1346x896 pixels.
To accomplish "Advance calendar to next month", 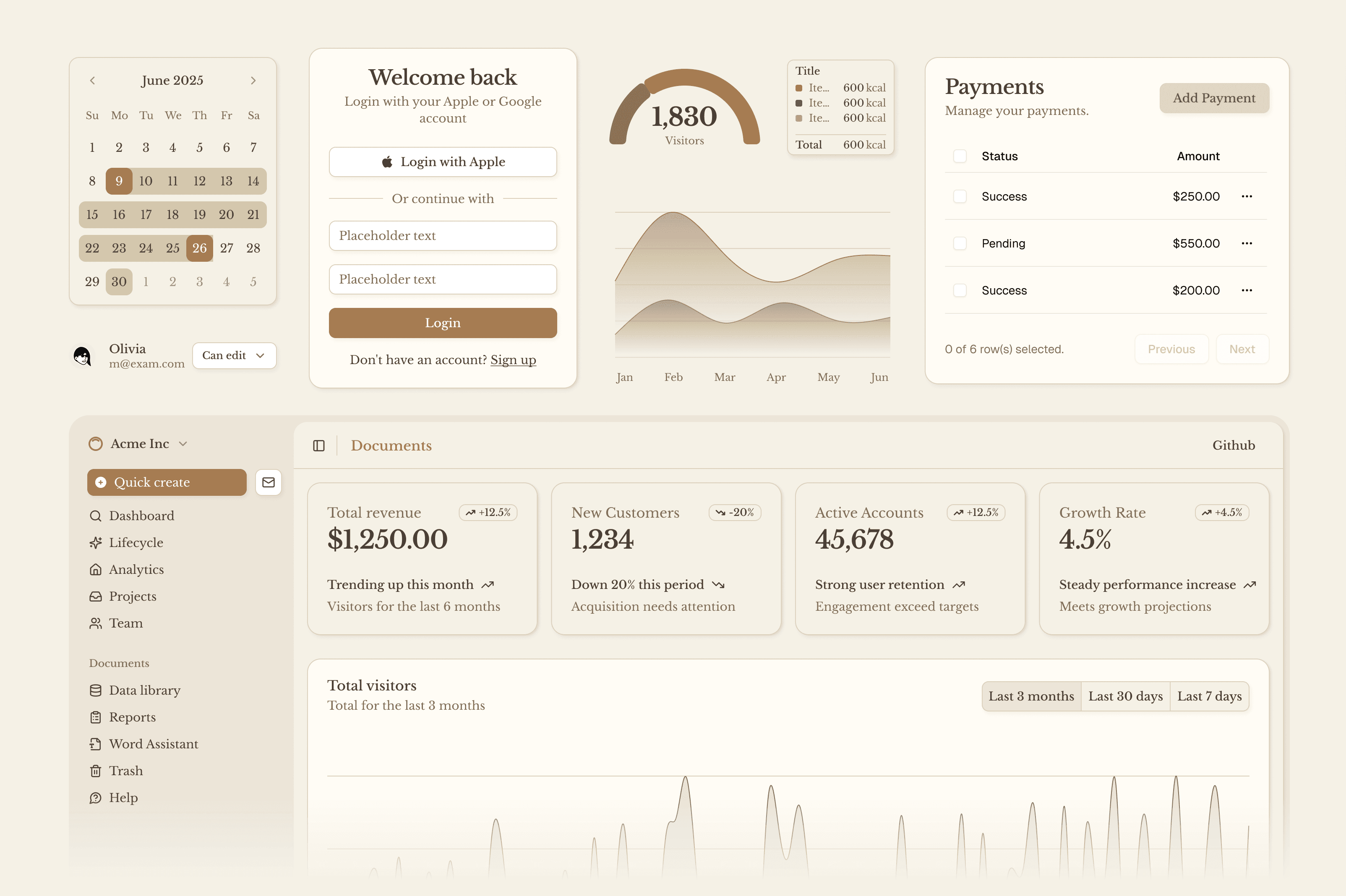I will point(253,81).
